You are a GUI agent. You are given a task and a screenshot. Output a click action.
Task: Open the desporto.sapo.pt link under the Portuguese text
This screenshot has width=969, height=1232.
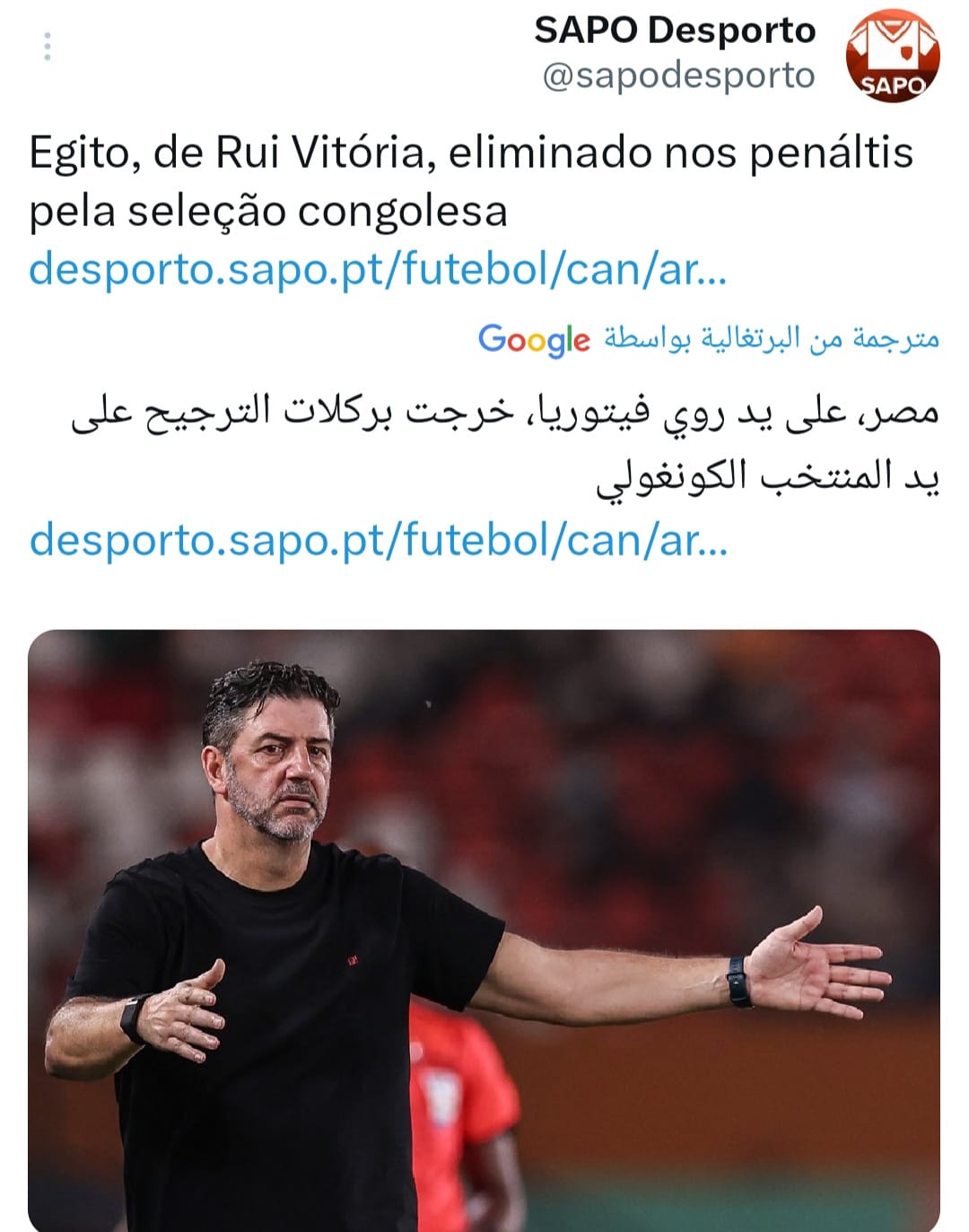(378, 269)
